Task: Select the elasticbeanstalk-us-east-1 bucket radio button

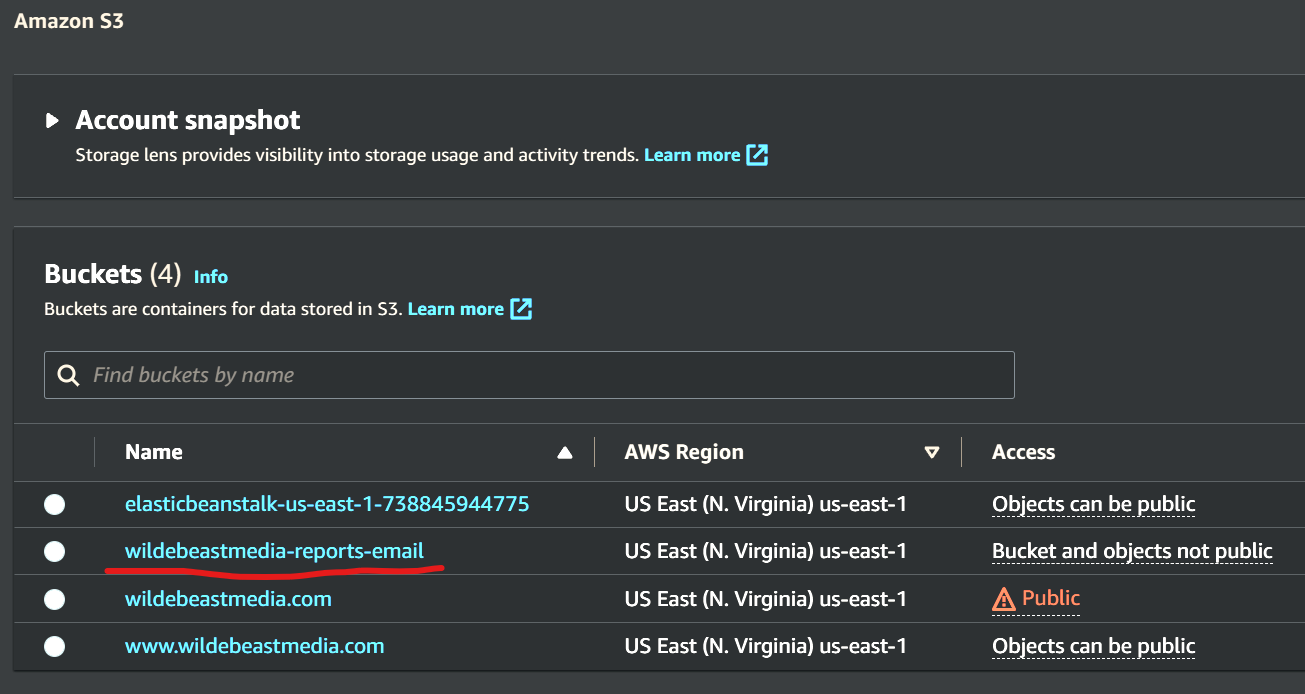Action: tap(55, 504)
